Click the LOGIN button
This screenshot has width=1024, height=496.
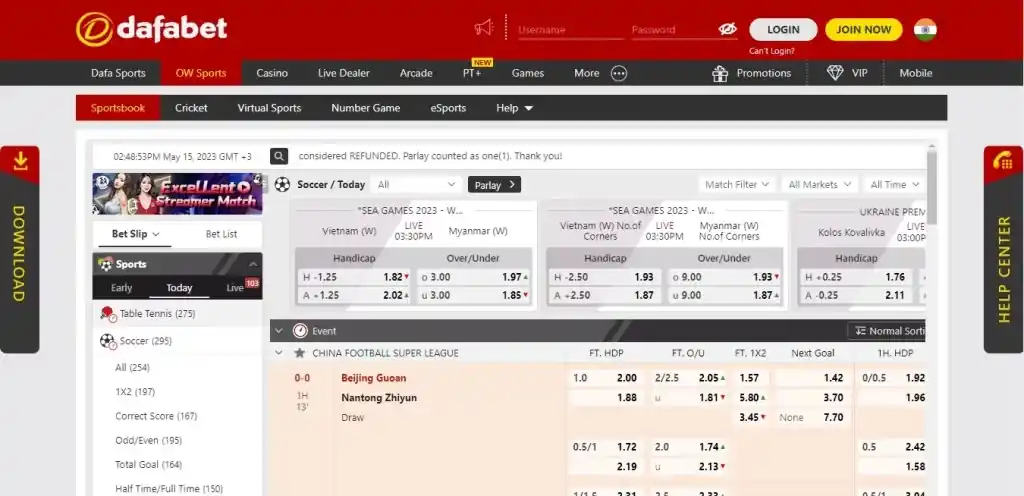(783, 29)
